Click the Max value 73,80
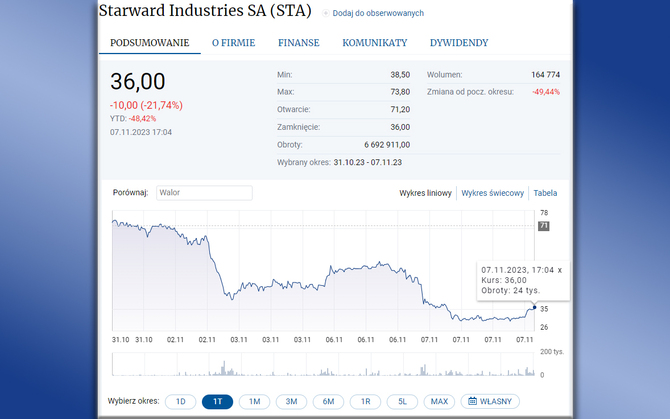Viewport: 670px width, 419px height. 400,92
